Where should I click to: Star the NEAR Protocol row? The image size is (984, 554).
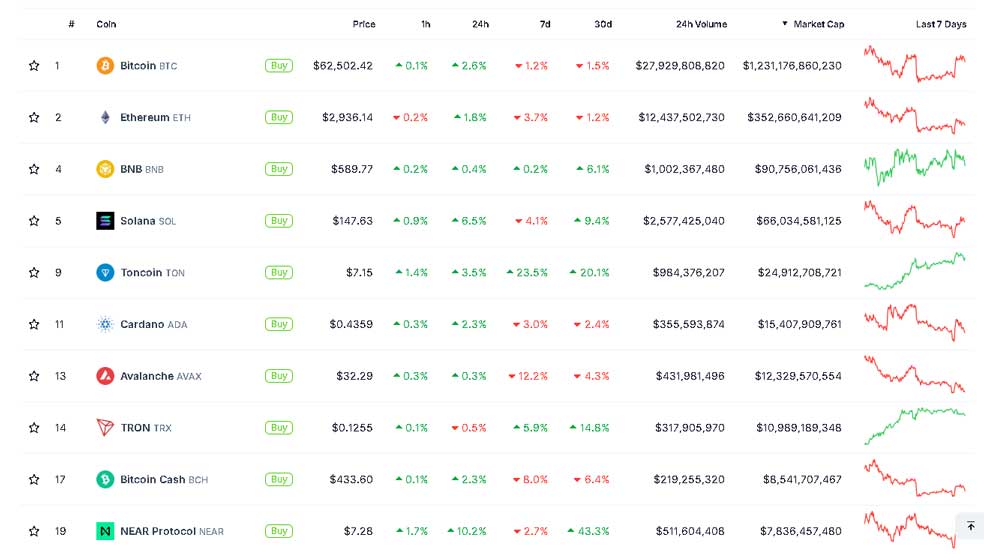tap(34, 531)
